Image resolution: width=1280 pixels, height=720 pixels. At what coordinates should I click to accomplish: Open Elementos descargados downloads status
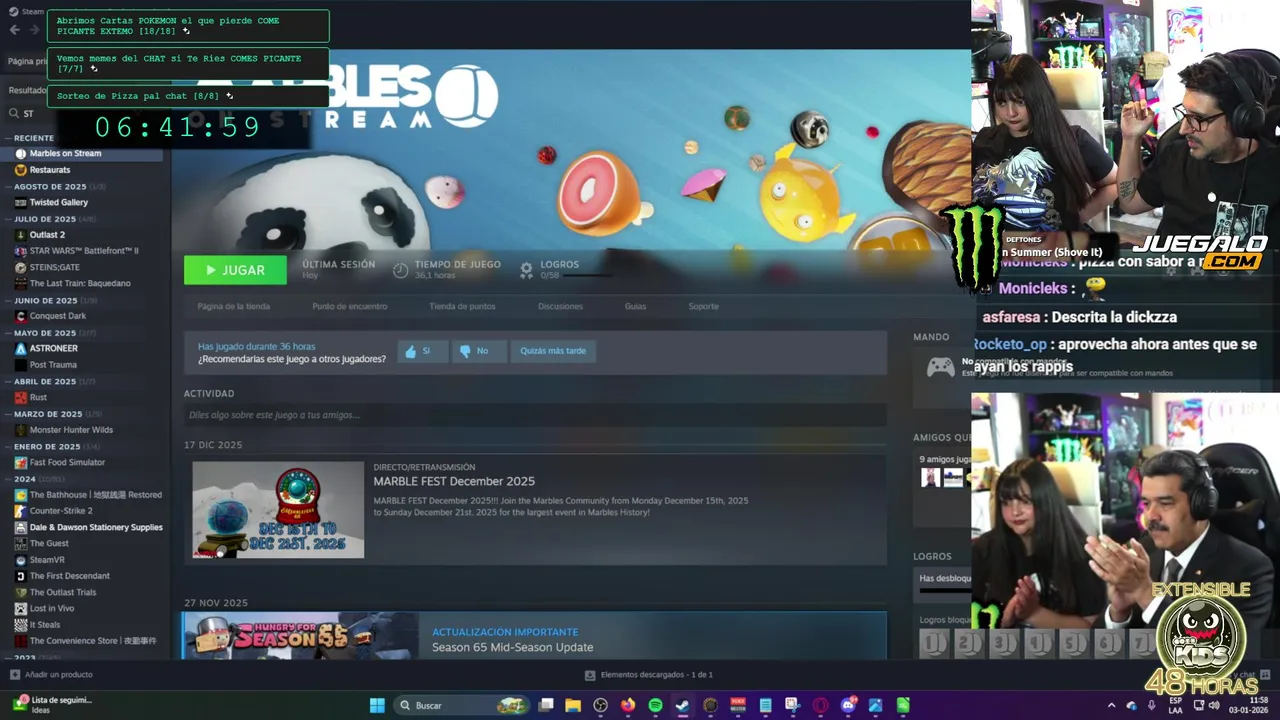tap(648, 675)
